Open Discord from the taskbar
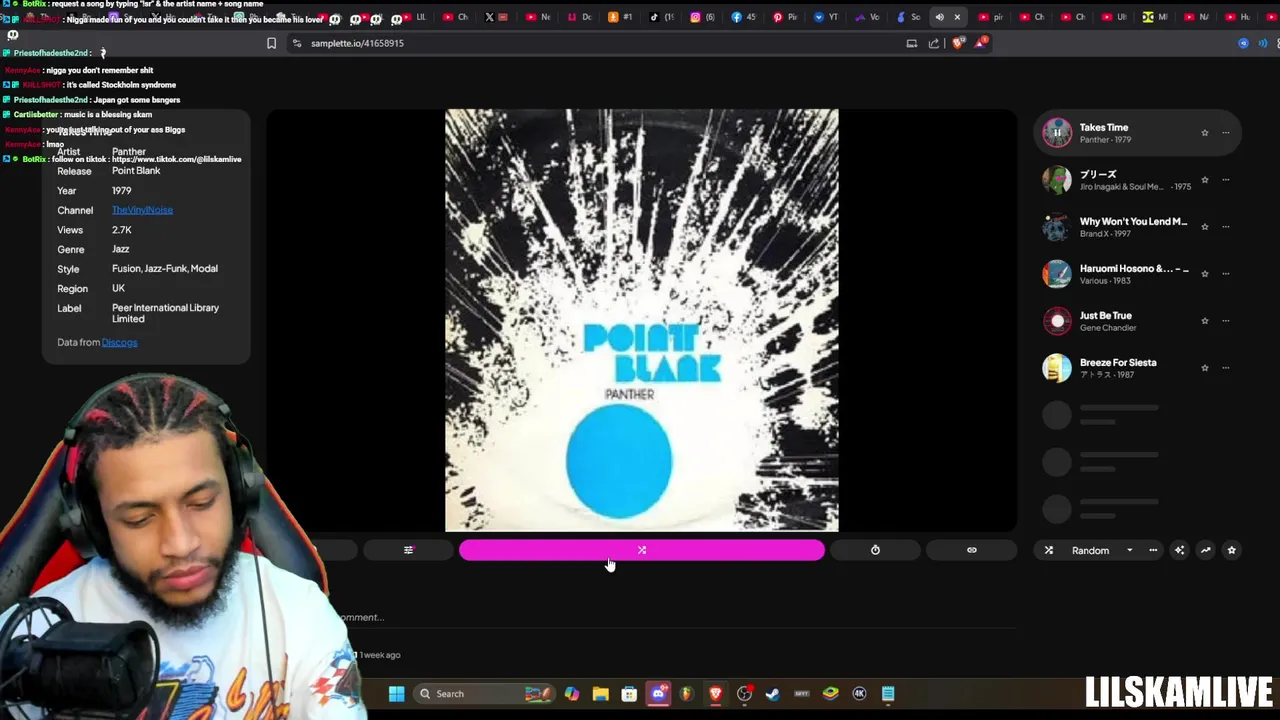Image resolution: width=1280 pixels, height=720 pixels. 658,694
